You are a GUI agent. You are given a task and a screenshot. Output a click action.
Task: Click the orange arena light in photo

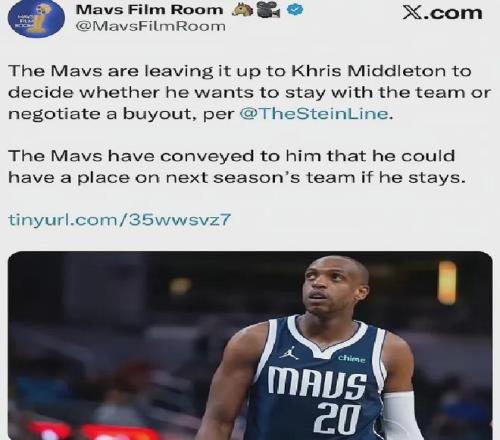click(447, 283)
